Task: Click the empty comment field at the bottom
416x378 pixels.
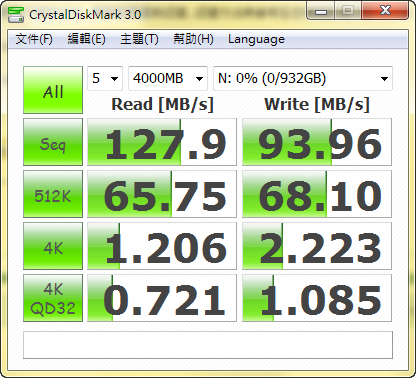Action: [208, 345]
